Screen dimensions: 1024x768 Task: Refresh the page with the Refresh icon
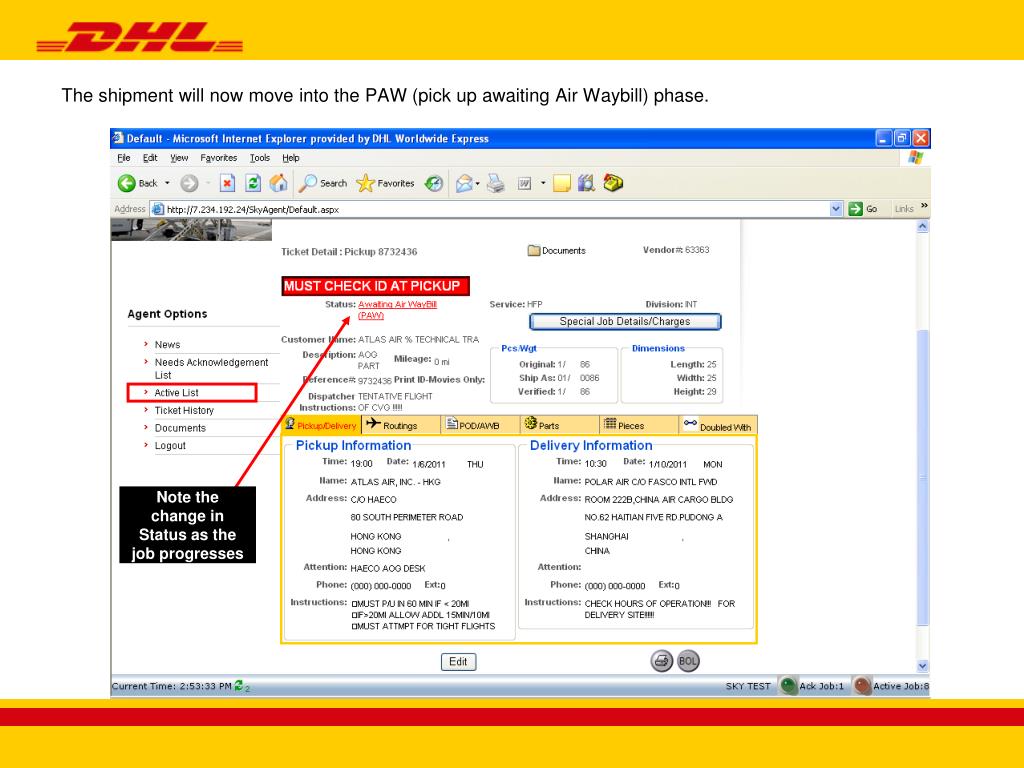[x=253, y=184]
